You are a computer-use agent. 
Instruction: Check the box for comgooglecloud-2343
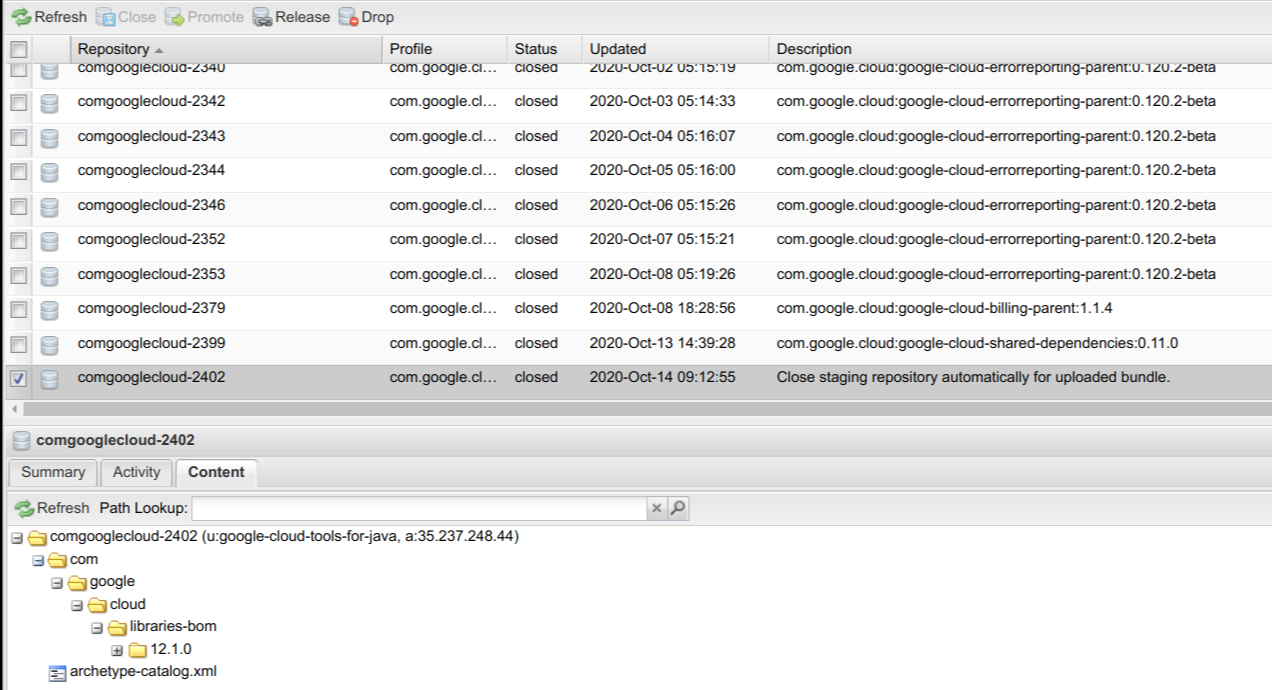(18, 137)
